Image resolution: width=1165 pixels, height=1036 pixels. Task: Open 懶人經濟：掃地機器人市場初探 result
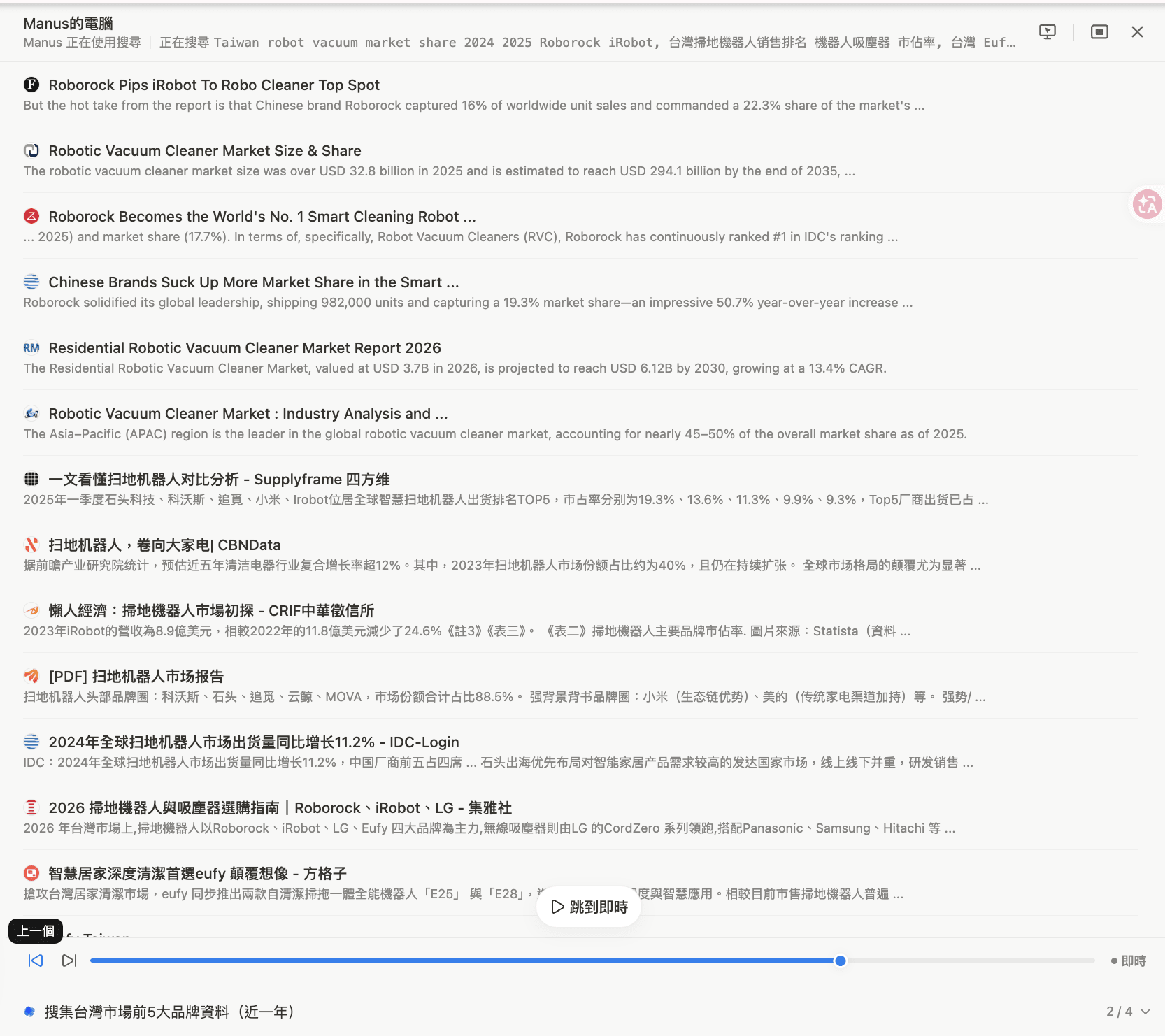coord(211,611)
